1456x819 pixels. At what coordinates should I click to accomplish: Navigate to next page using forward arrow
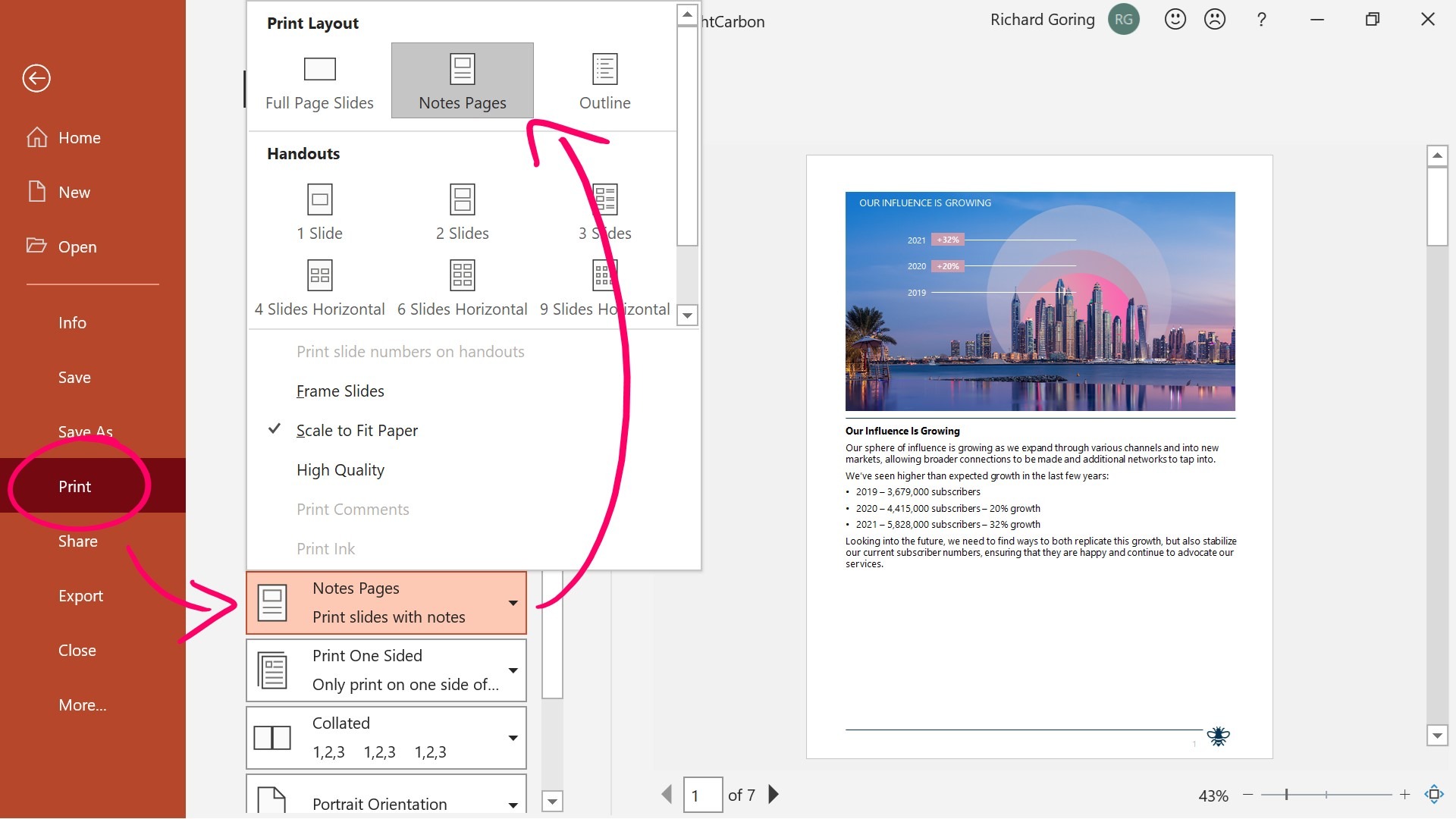click(x=774, y=794)
